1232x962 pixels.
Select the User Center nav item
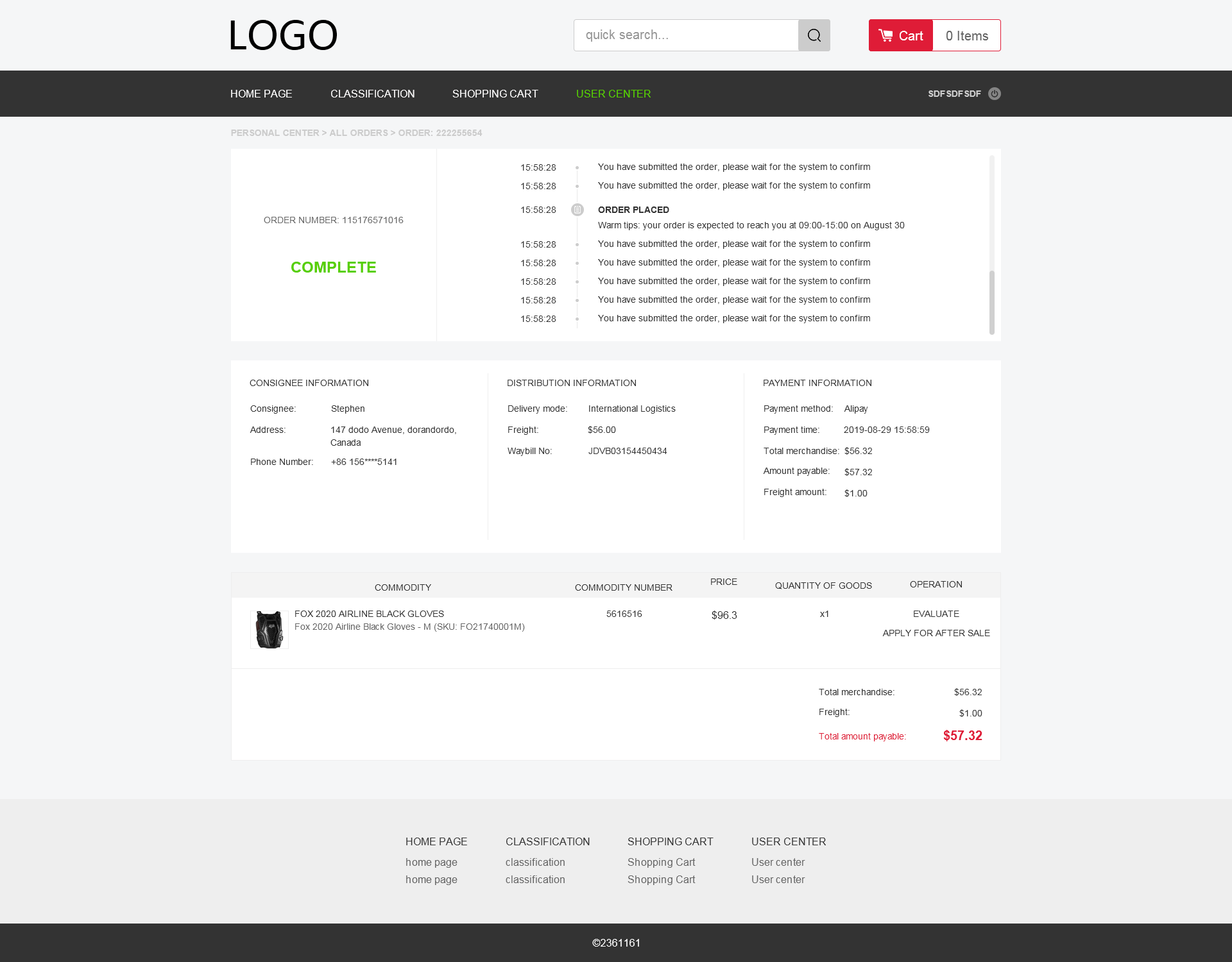coord(613,94)
